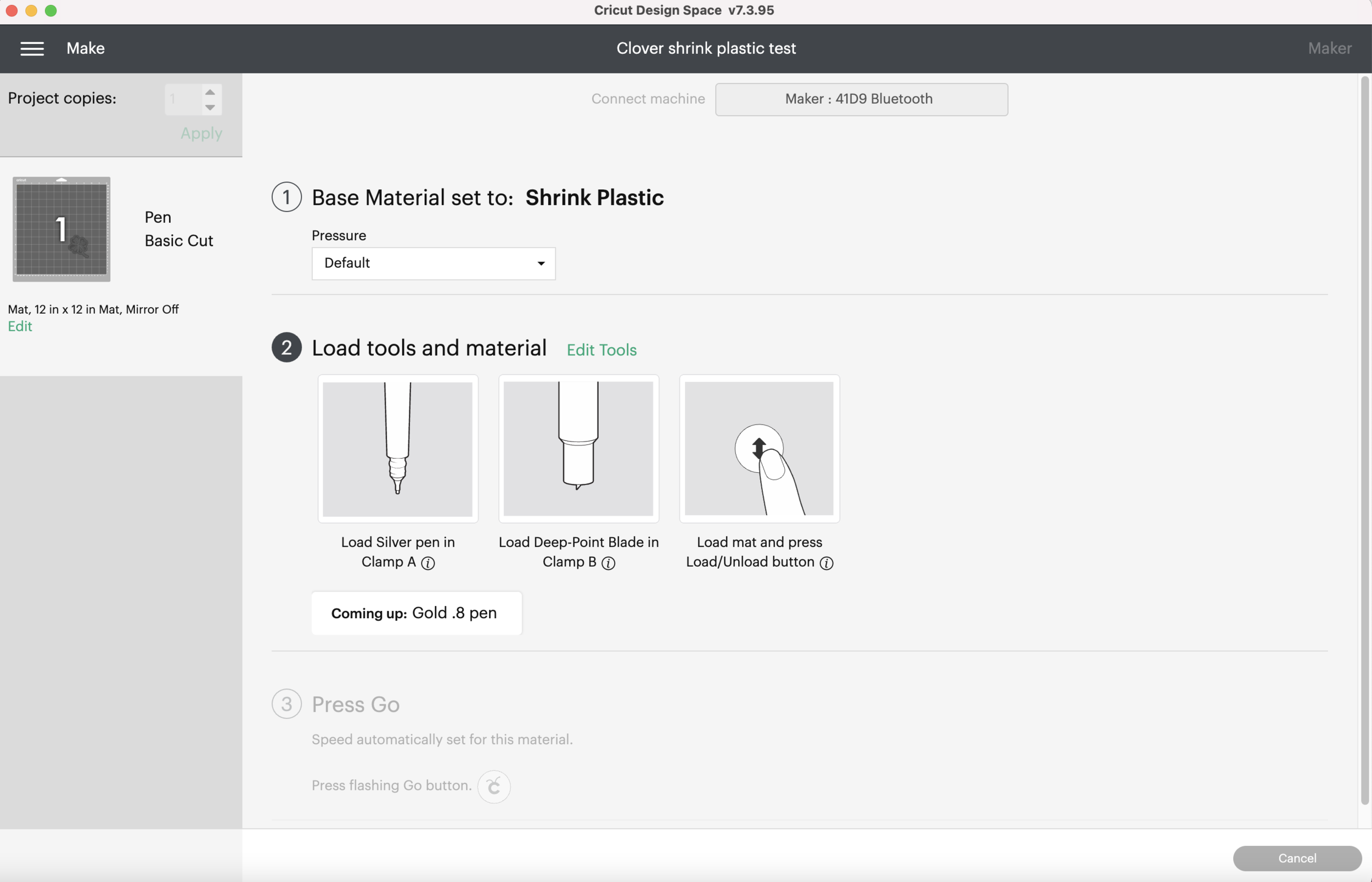Image resolution: width=1372 pixels, height=882 pixels.
Task: Toggle Mirror Off setting via Edit link
Action: (x=19, y=325)
